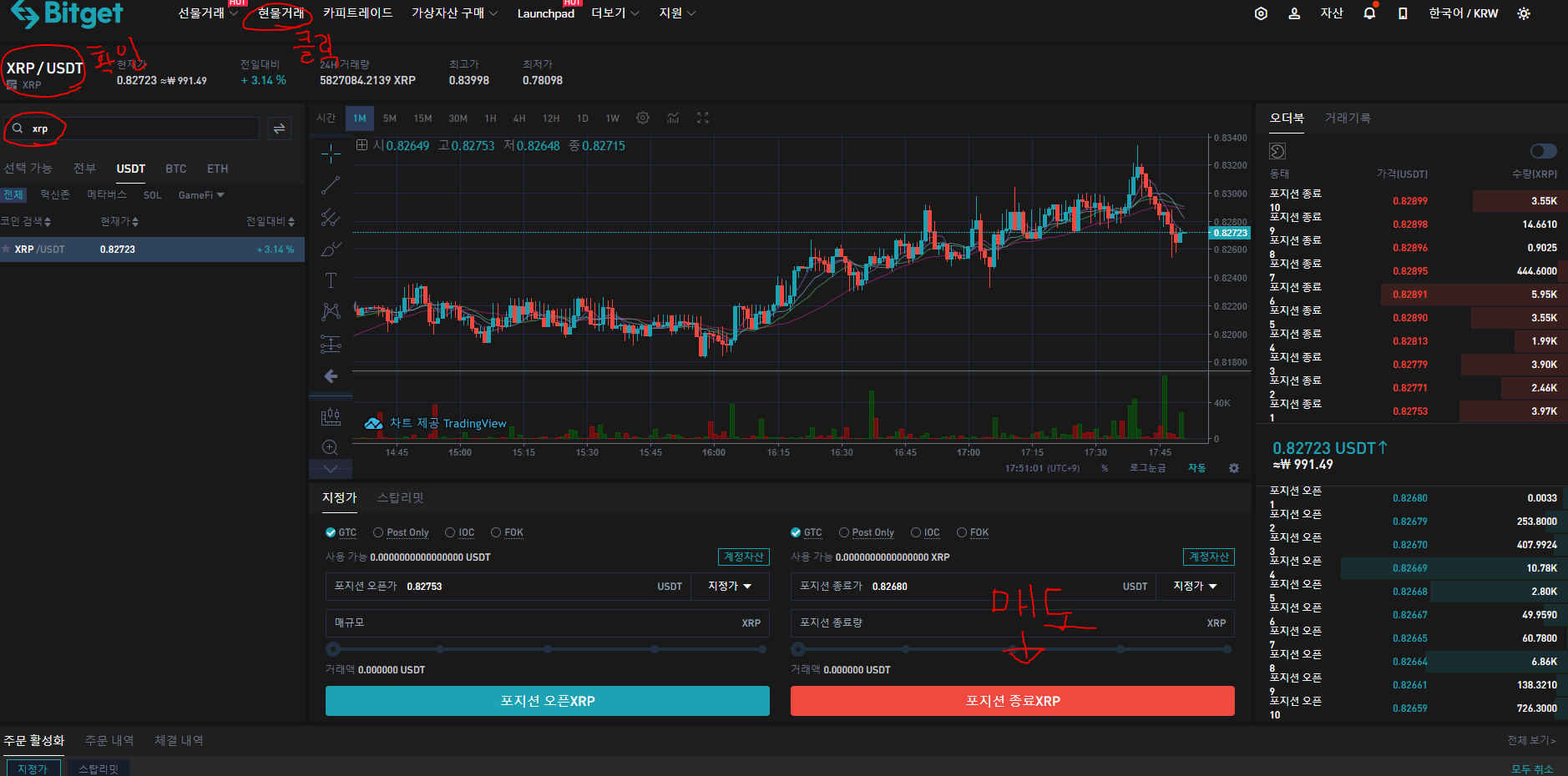Click the 포지션 종료량 sell quantity input
Image resolution: width=1568 pixels, height=776 pixels.
tap(1013, 623)
